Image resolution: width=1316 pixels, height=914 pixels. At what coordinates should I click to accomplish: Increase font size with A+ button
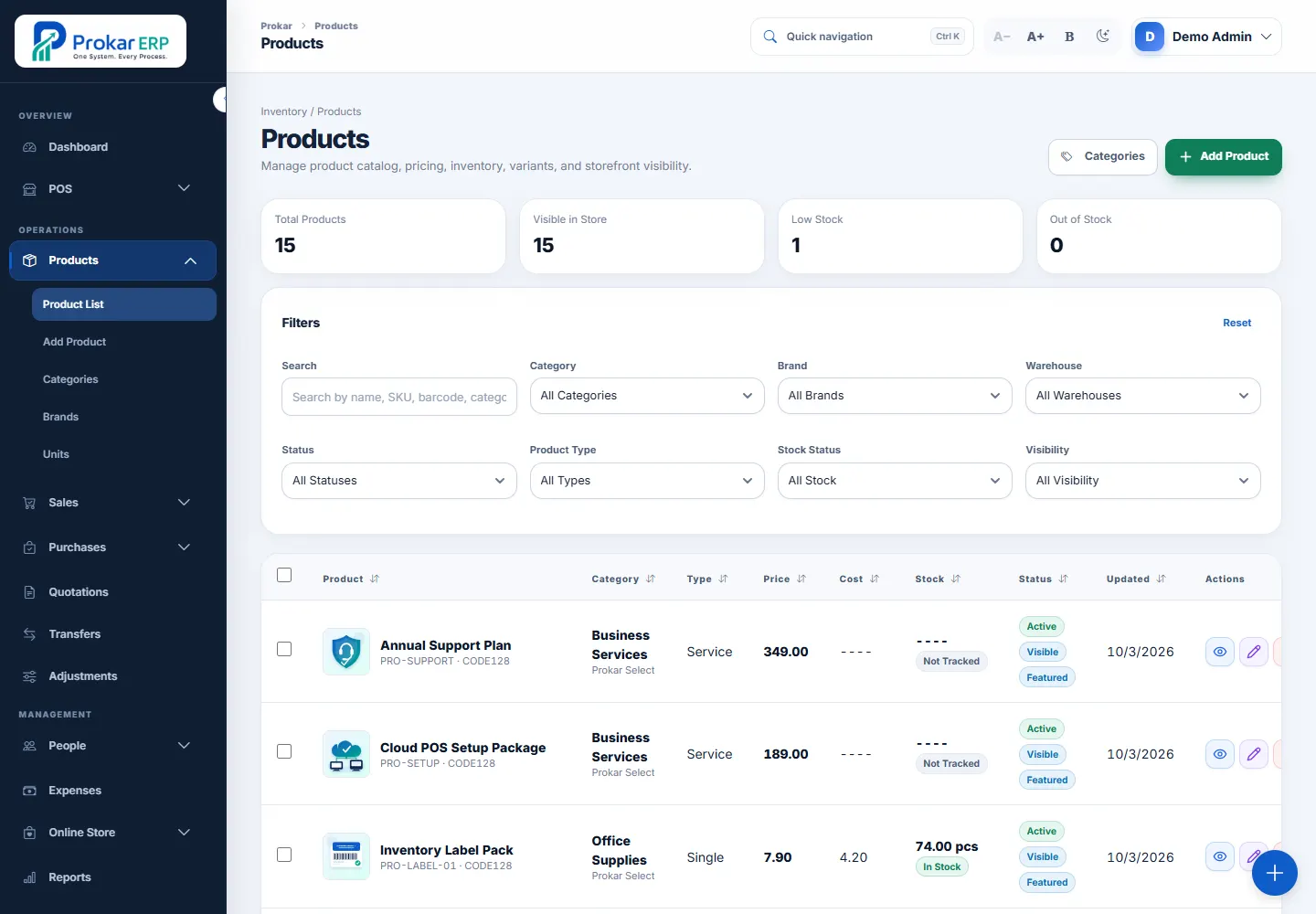1035,37
